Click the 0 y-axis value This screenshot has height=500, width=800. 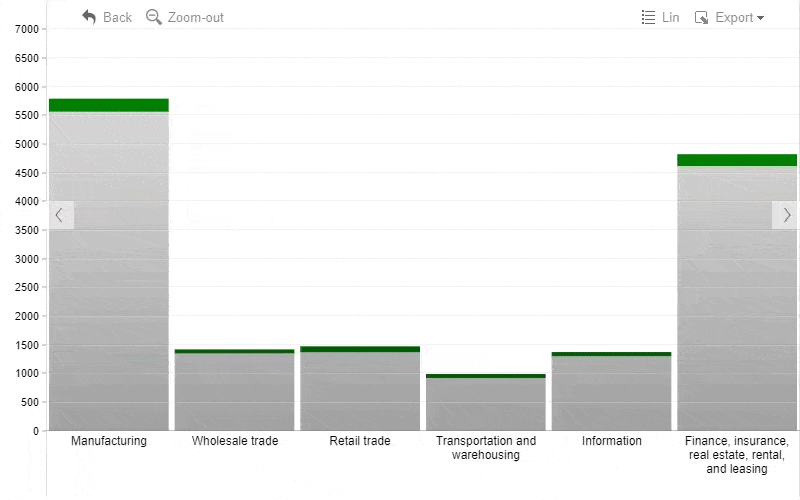(x=36, y=431)
